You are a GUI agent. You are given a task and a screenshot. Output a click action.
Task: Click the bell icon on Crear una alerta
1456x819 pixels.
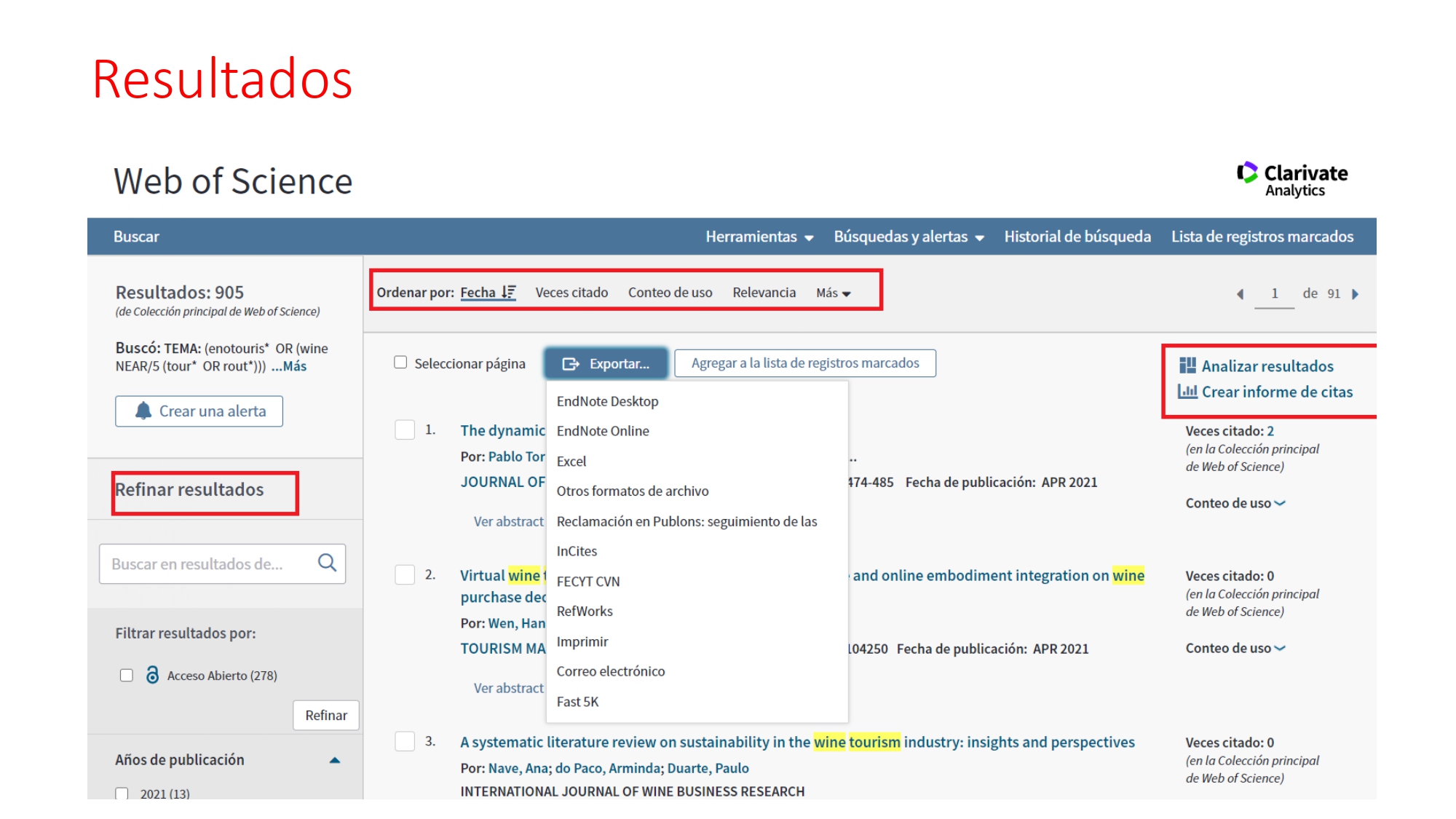click(143, 411)
